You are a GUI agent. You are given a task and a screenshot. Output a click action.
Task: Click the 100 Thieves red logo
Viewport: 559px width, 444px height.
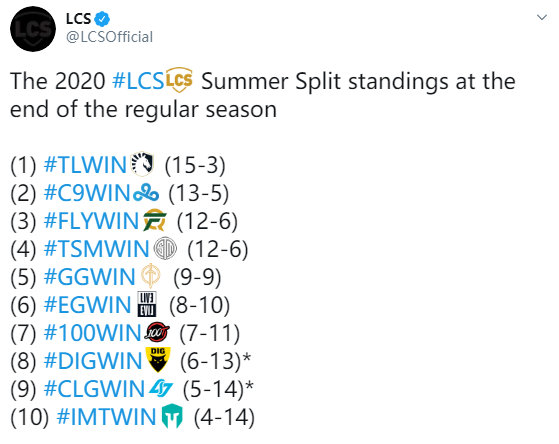click(157, 332)
